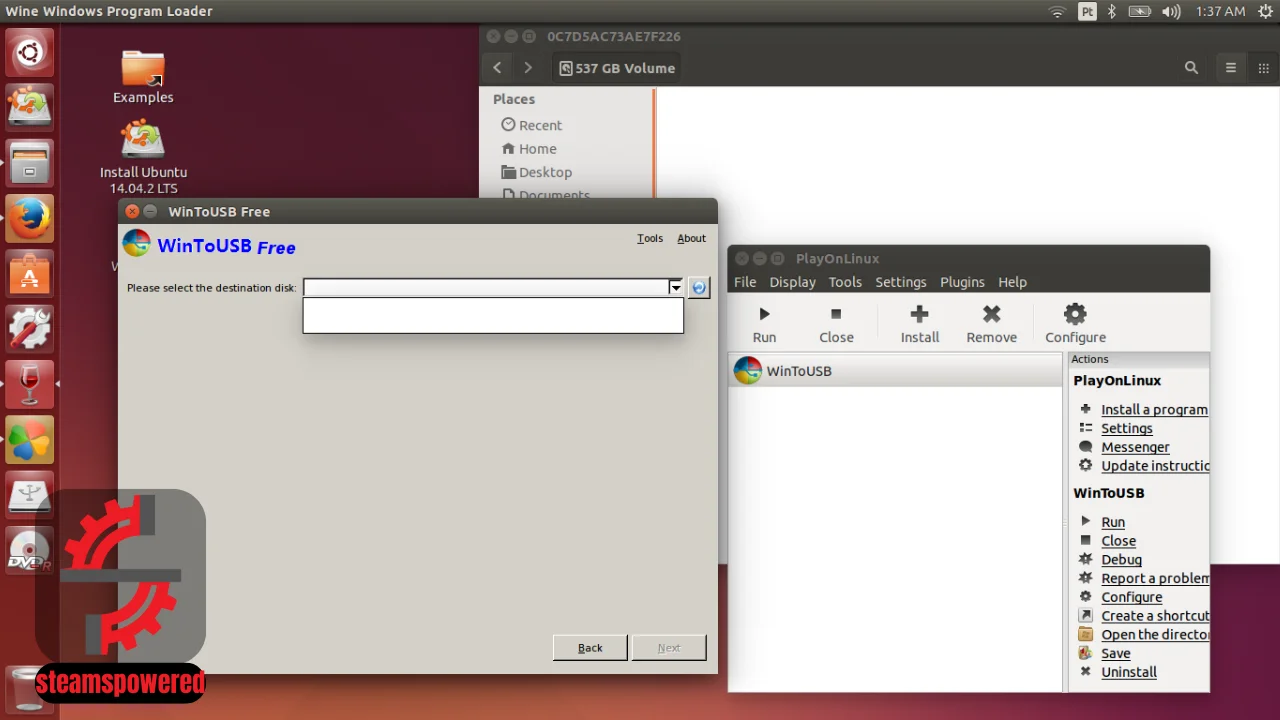Go forward in the file manager
Image resolution: width=1280 pixels, height=720 pixels.
tap(528, 68)
